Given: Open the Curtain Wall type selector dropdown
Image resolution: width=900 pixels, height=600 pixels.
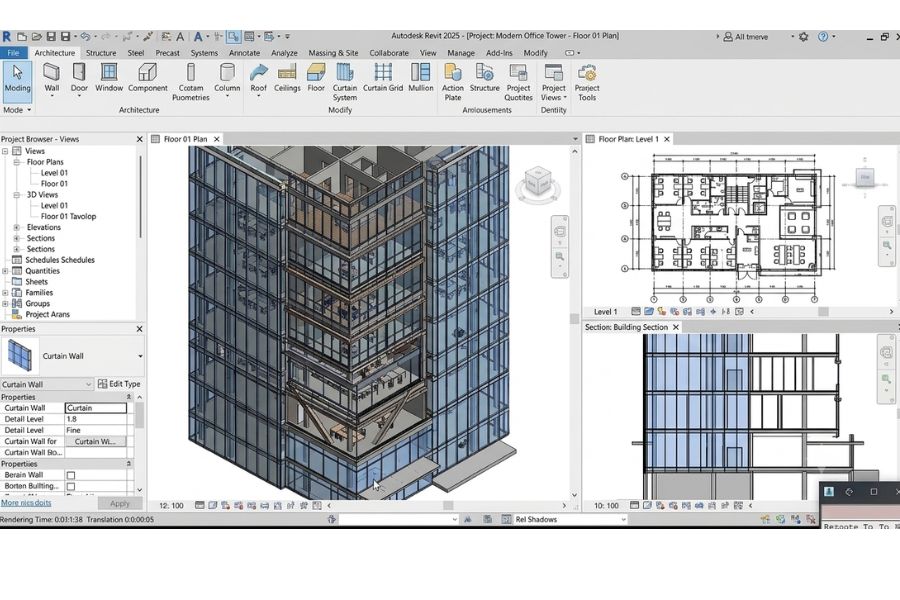Looking at the screenshot, I should [x=141, y=356].
